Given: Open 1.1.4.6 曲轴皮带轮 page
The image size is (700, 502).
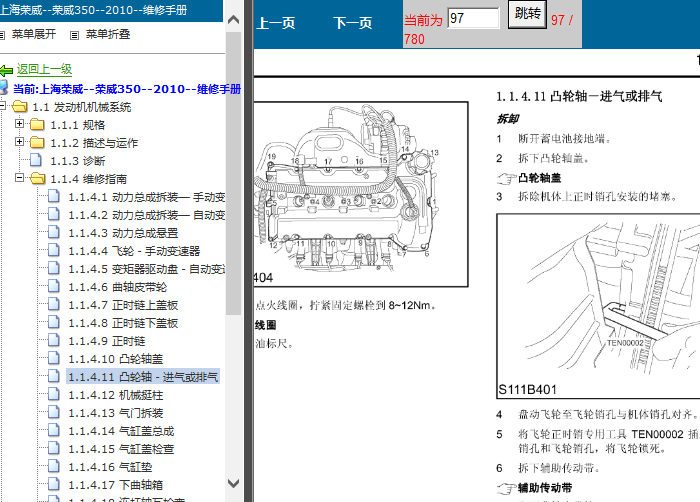Looking at the screenshot, I should pos(117,287).
